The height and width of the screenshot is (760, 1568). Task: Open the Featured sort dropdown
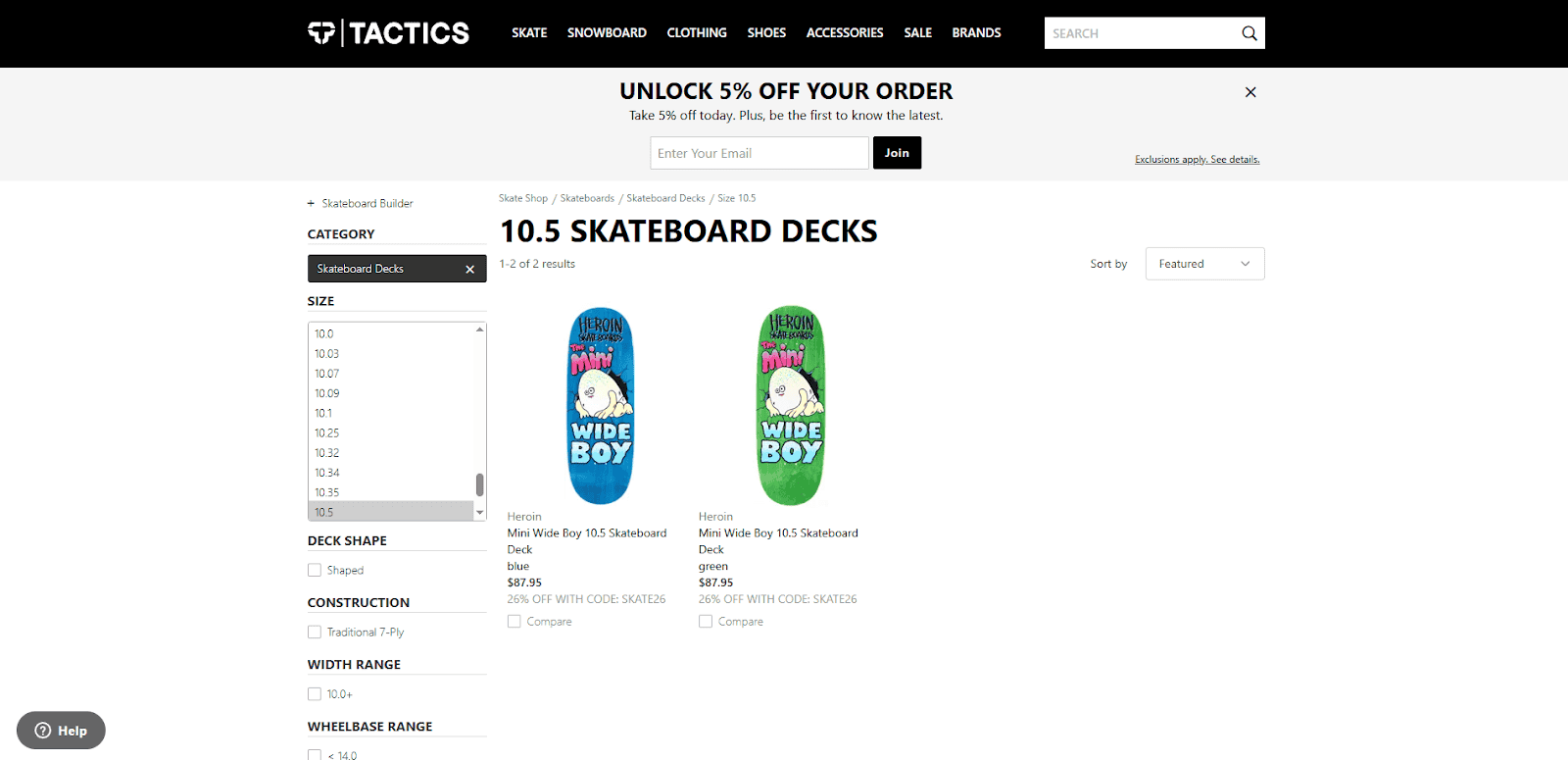click(1203, 263)
